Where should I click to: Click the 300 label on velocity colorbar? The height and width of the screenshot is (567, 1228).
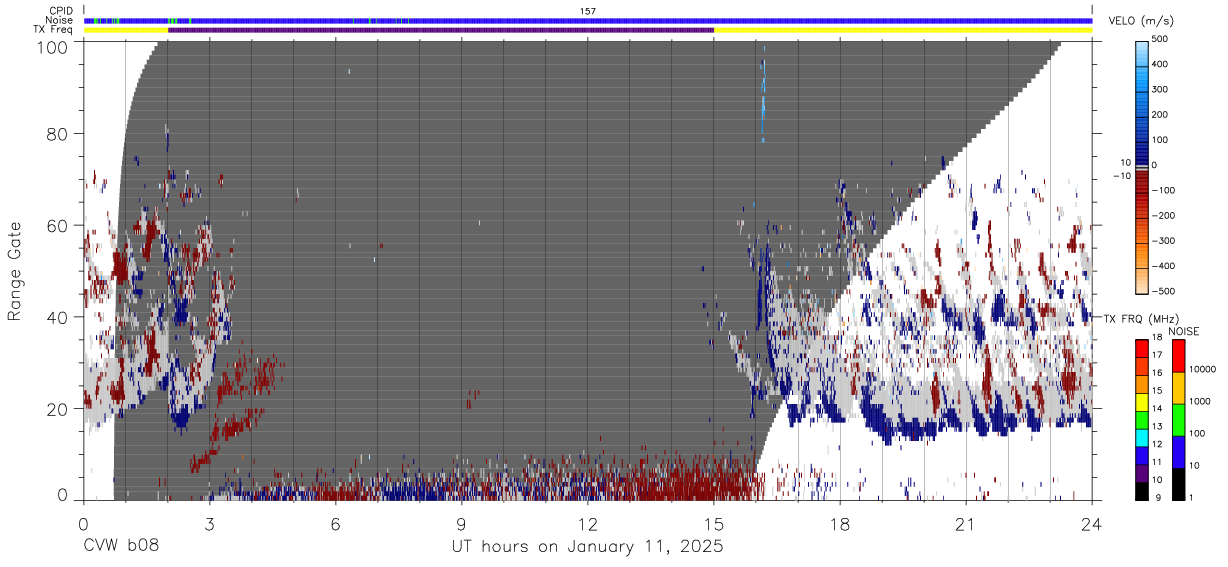[1161, 90]
